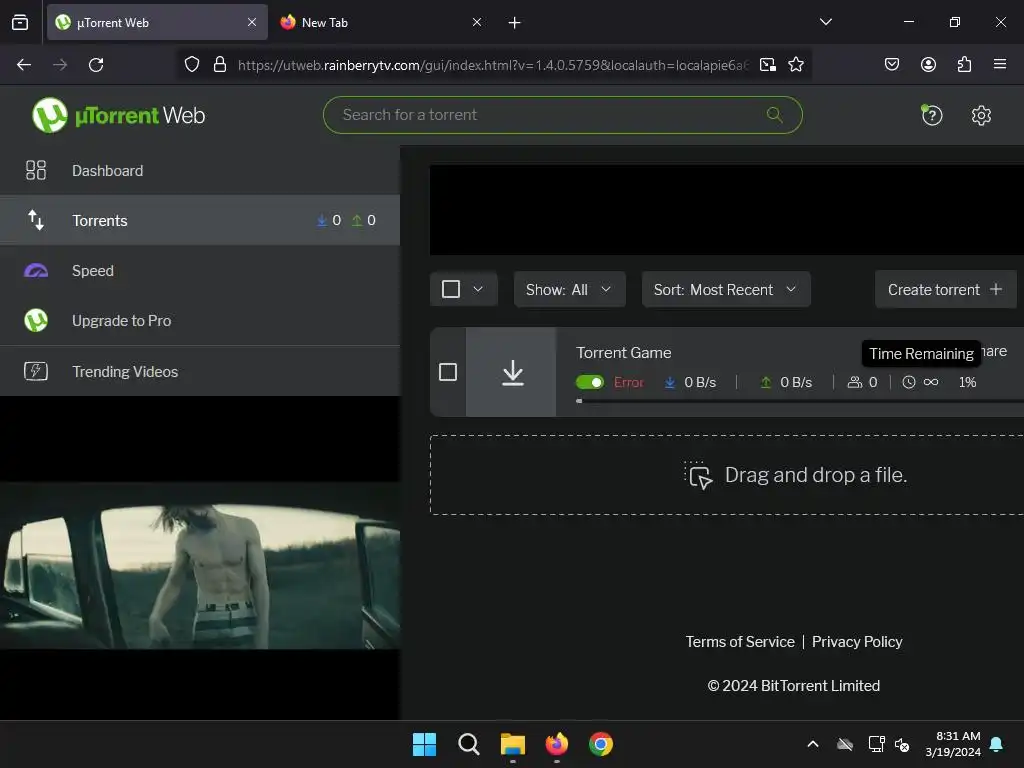The image size is (1024, 768).
Task: Reload the page
Action: 96,65
